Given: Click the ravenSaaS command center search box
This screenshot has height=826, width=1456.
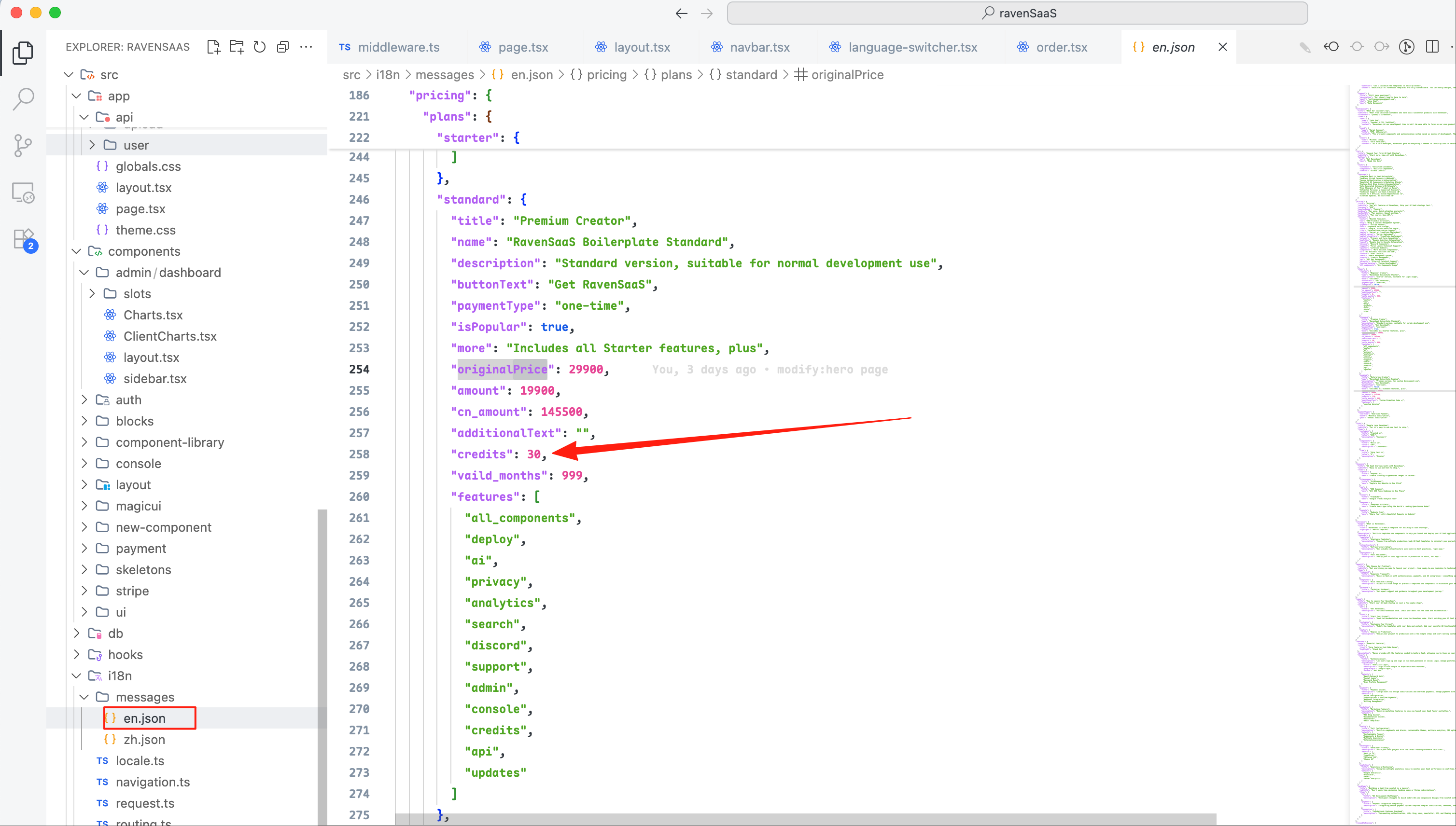Looking at the screenshot, I should tap(1017, 13).
